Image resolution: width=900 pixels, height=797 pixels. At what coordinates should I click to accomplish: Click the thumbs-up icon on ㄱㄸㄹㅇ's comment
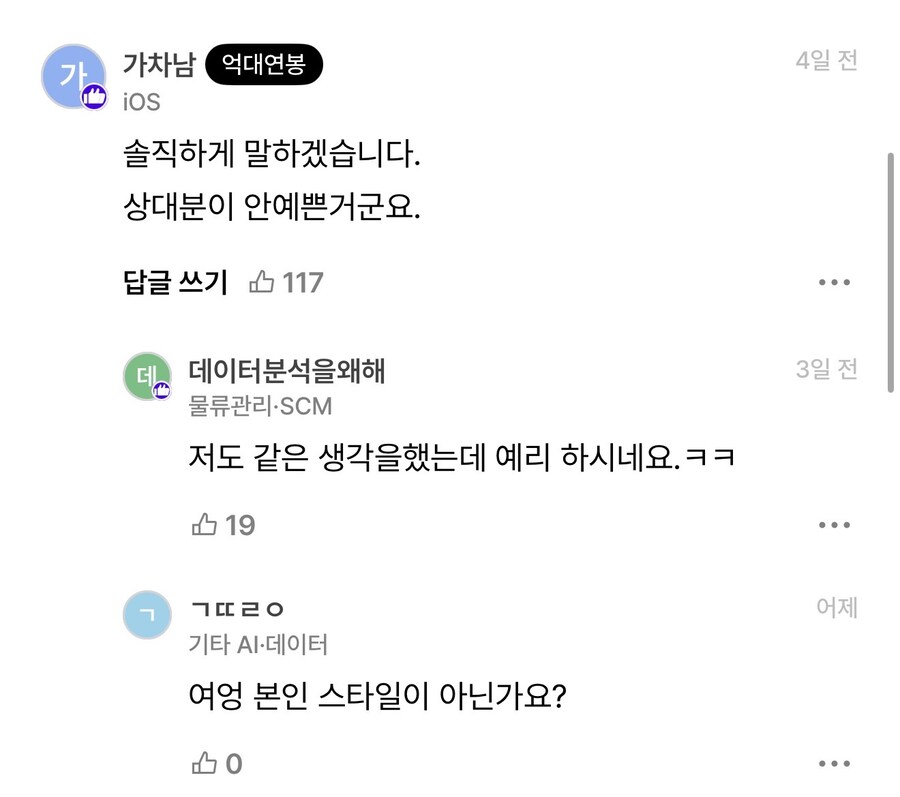(x=205, y=763)
